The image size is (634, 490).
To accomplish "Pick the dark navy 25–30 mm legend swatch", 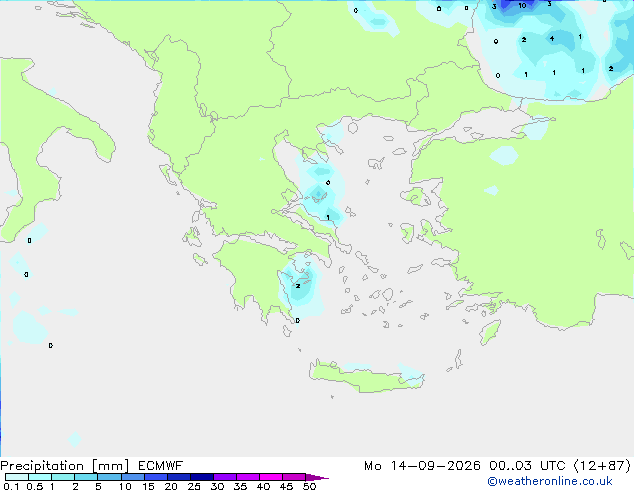I will (x=202, y=477).
